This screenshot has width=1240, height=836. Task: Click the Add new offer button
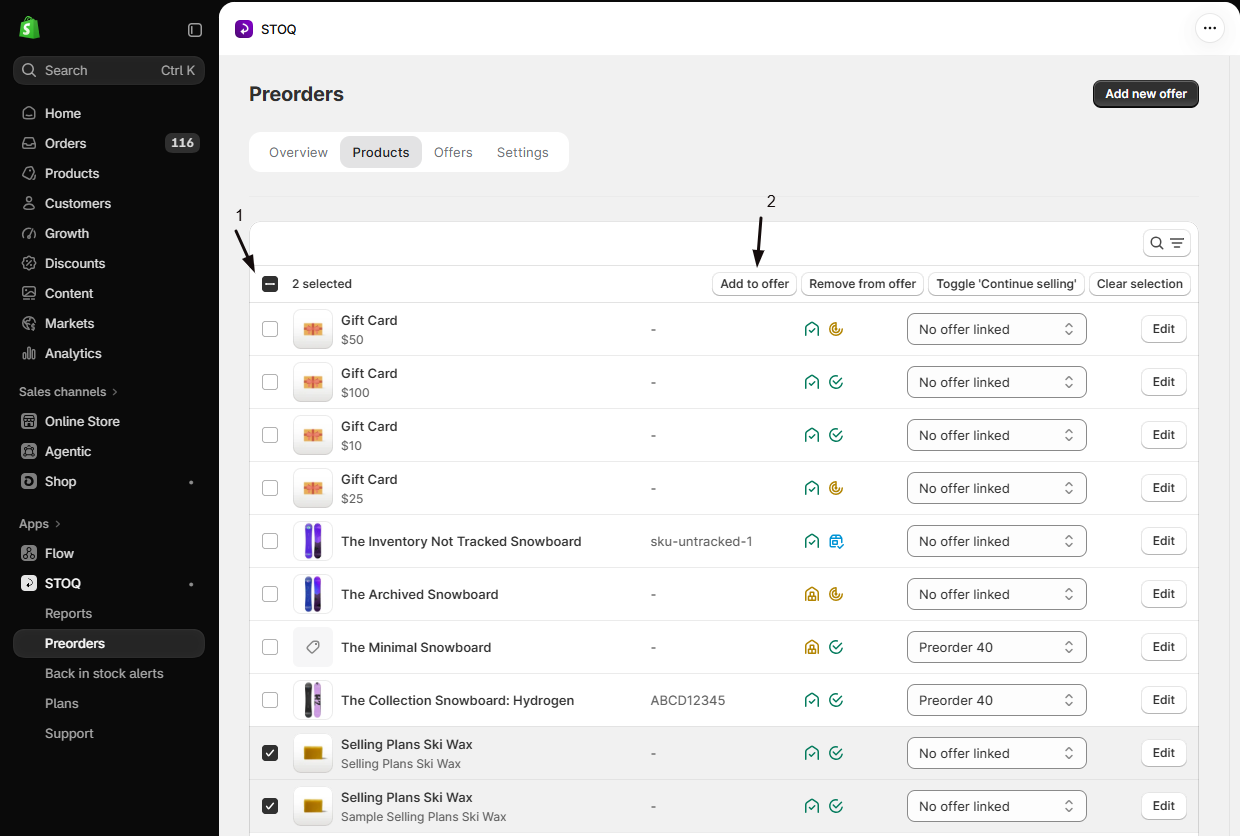coord(1146,94)
